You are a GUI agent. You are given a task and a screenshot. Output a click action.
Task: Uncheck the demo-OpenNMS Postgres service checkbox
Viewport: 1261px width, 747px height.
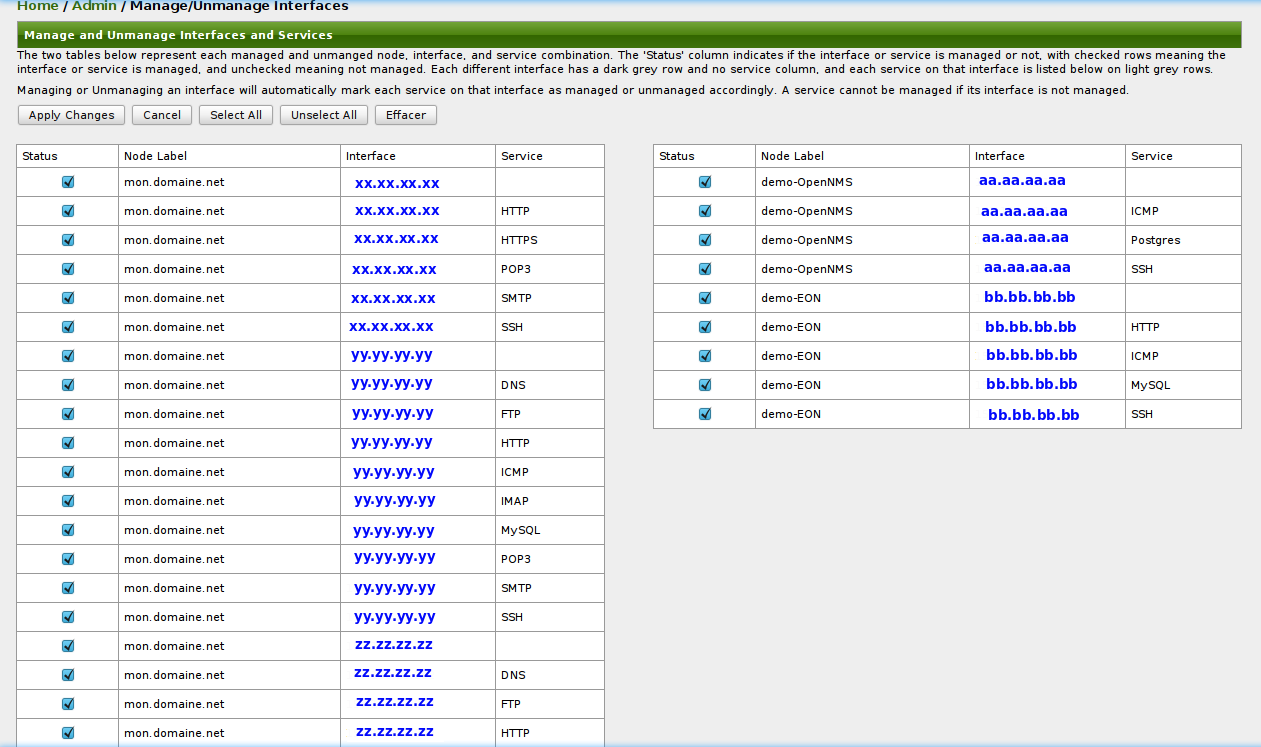tap(705, 240)
